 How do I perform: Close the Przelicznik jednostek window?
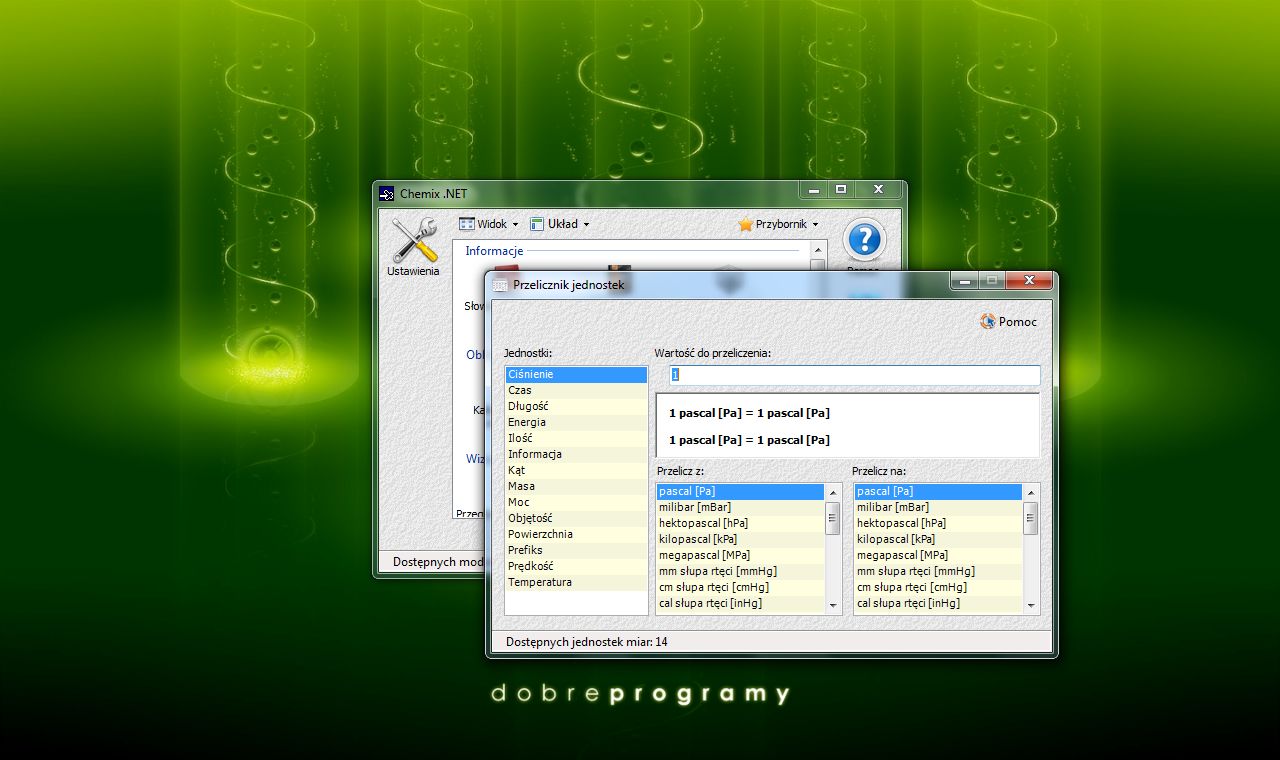pyautogui.click(x=1028, y=281)
